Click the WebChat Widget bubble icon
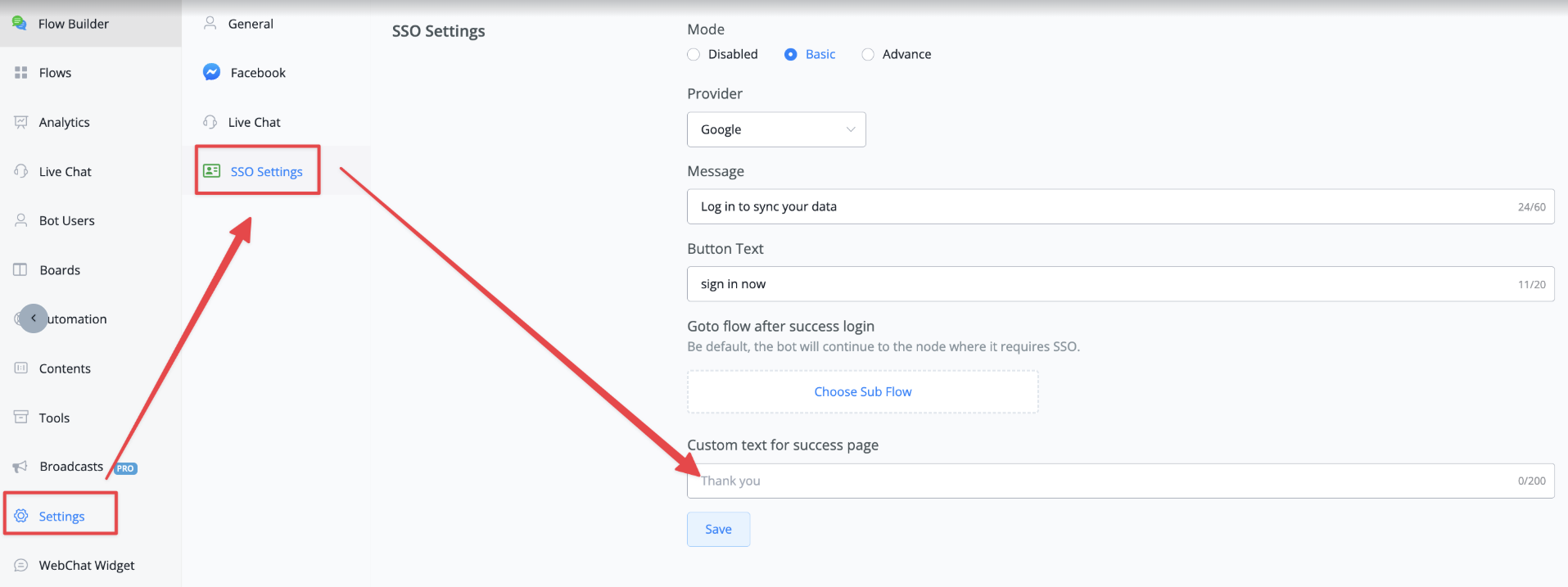This screenshot has height=587, width=1568. 21,565
